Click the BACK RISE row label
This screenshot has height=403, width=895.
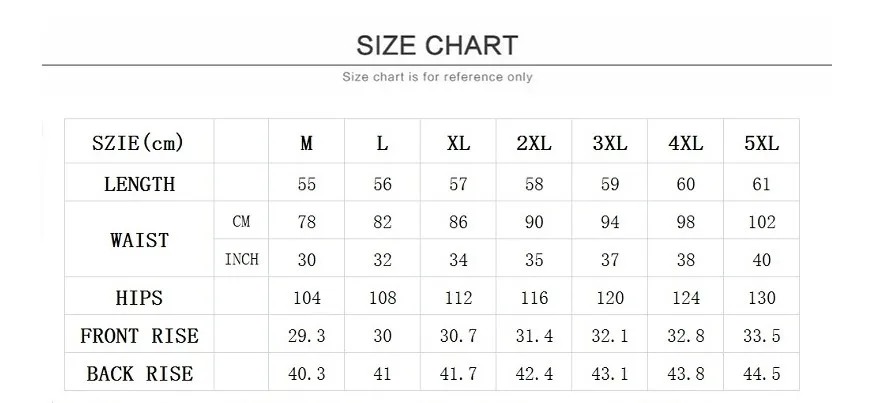139,374
